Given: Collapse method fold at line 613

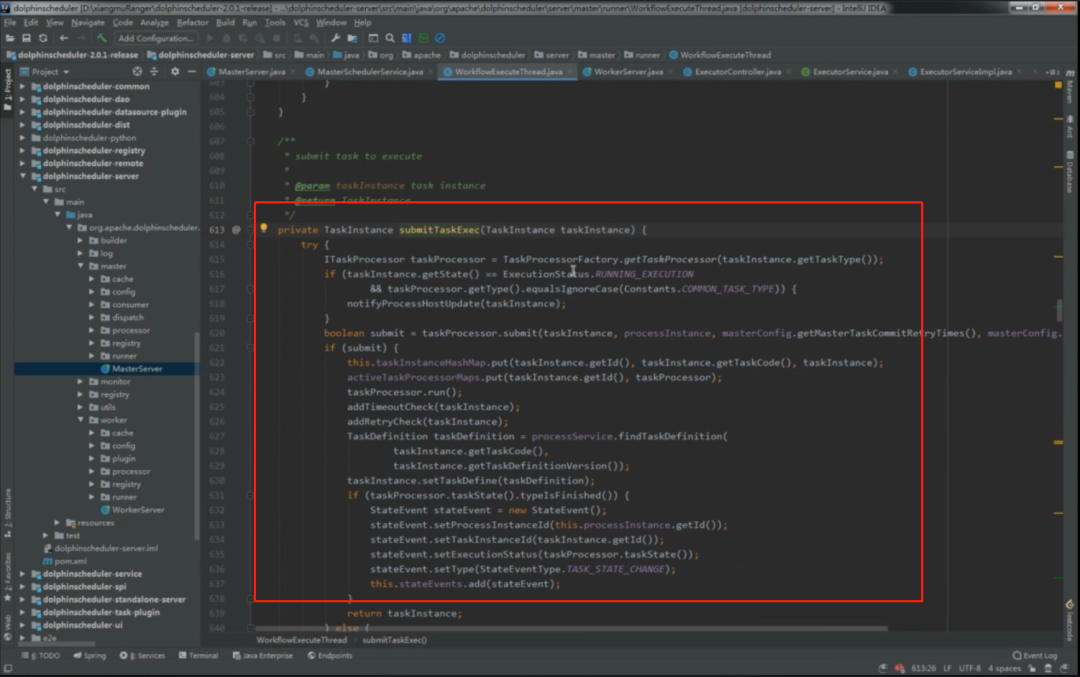Looking at the screenshot, I should click(251, 230).
